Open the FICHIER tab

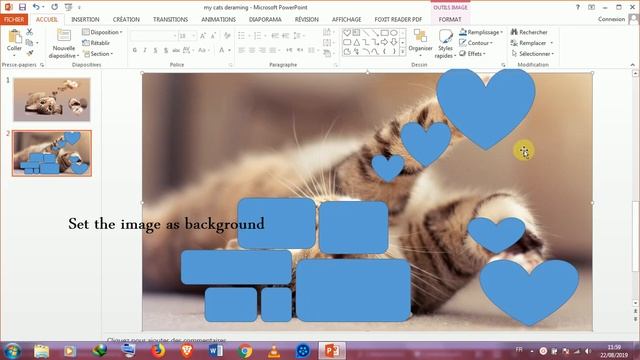tap(14, 19)
